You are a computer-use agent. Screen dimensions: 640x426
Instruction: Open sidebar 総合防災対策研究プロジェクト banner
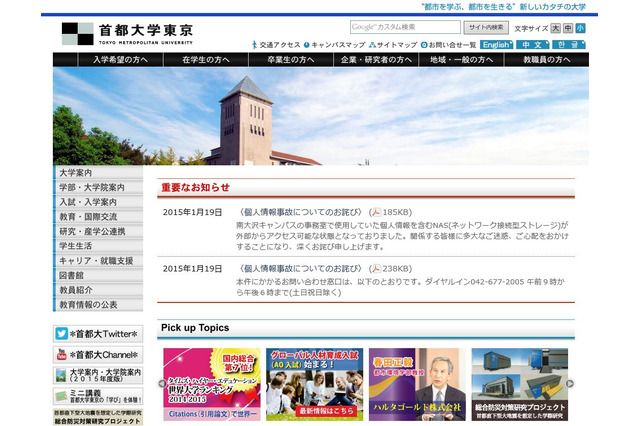[x=98, y=417]
